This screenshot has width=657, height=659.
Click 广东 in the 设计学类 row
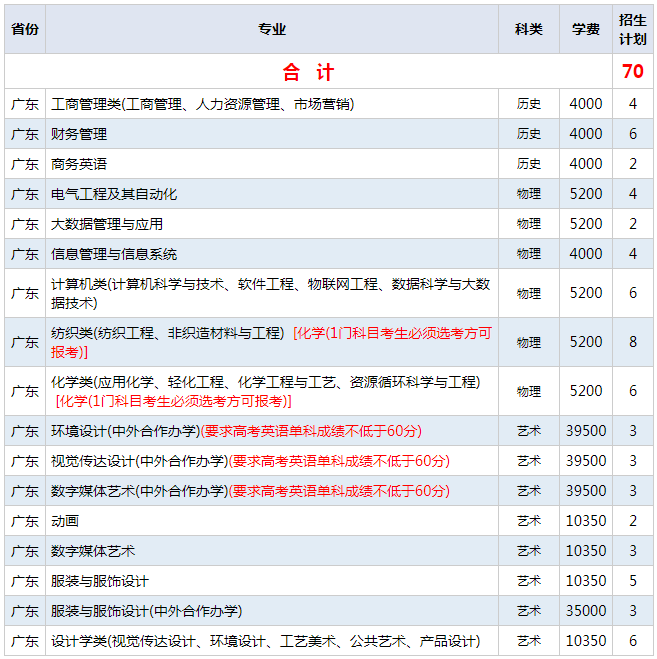pos(25,641)
